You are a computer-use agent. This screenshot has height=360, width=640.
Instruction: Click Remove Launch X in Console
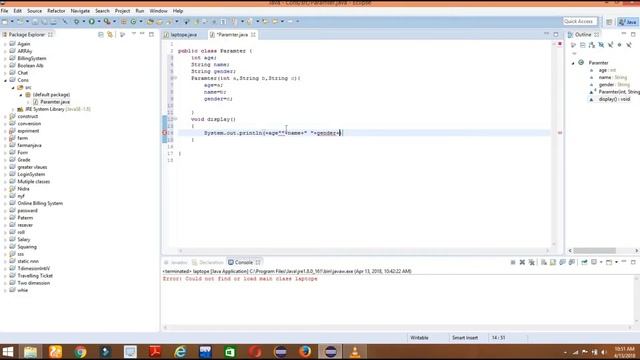522,262
